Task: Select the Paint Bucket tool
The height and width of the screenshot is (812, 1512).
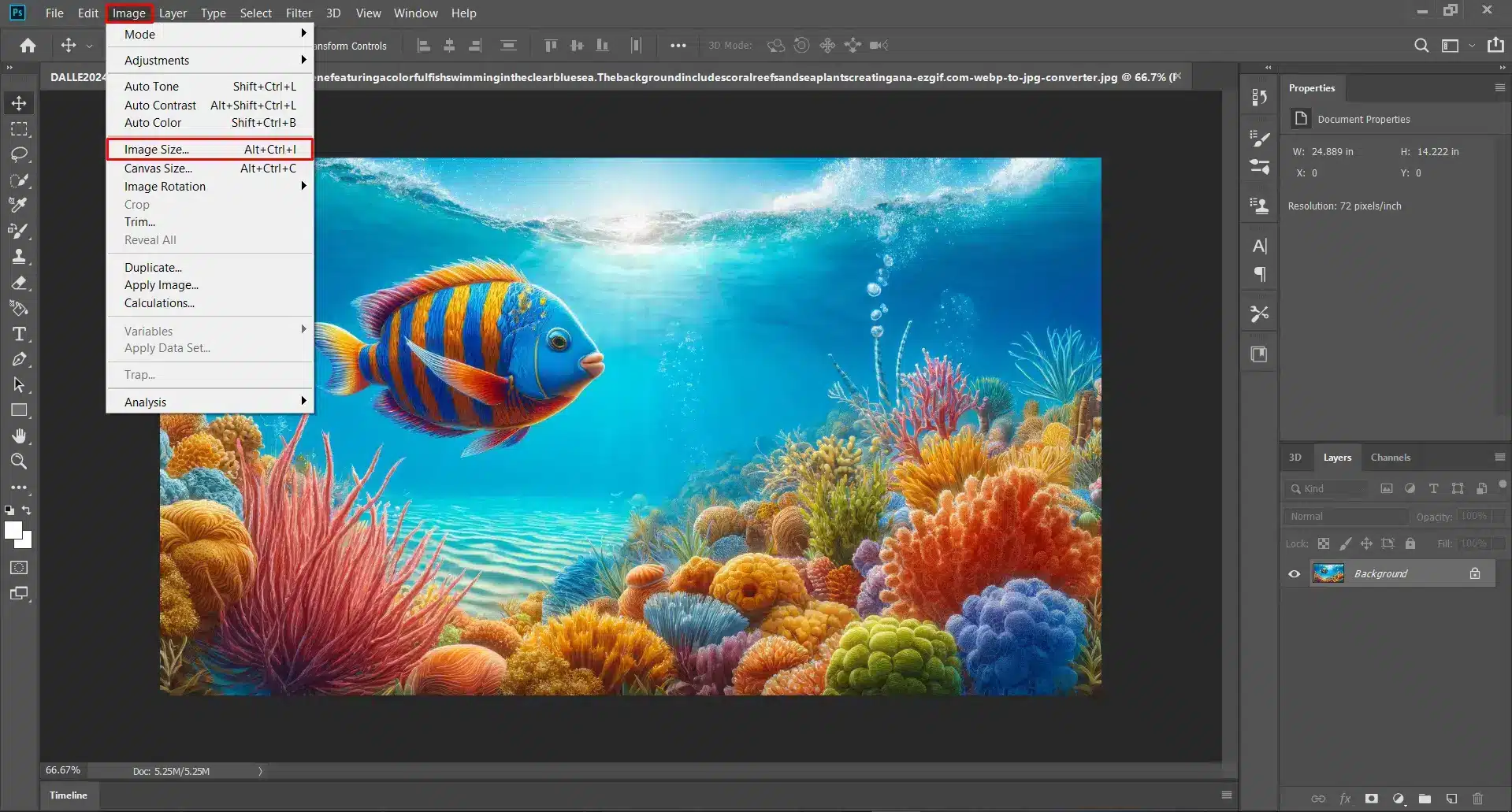Action: (19, 308)
